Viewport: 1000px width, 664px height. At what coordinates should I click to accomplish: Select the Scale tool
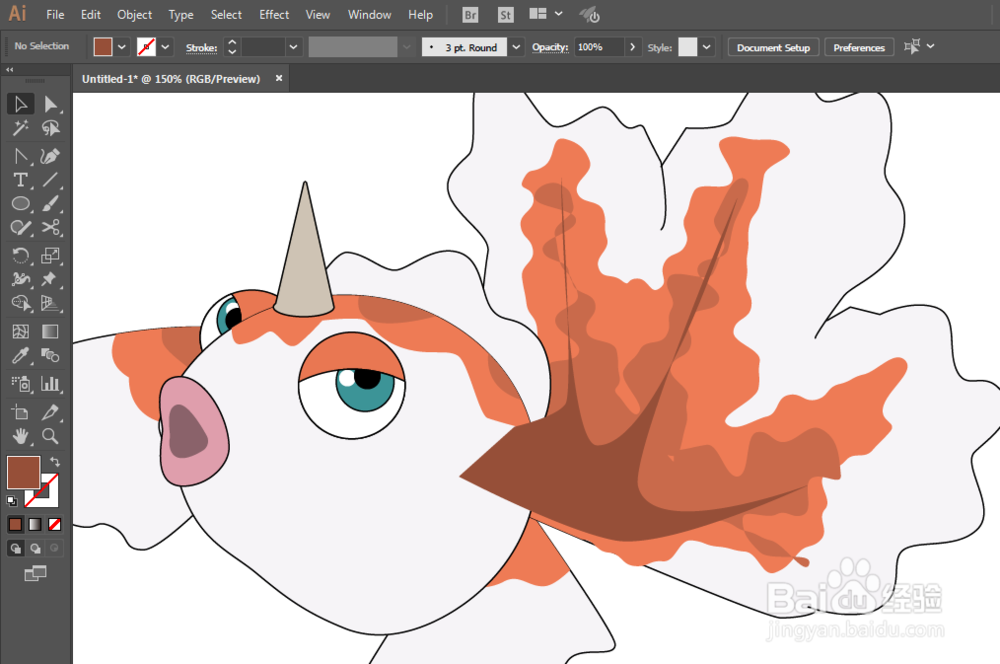(x=50, y=256)
